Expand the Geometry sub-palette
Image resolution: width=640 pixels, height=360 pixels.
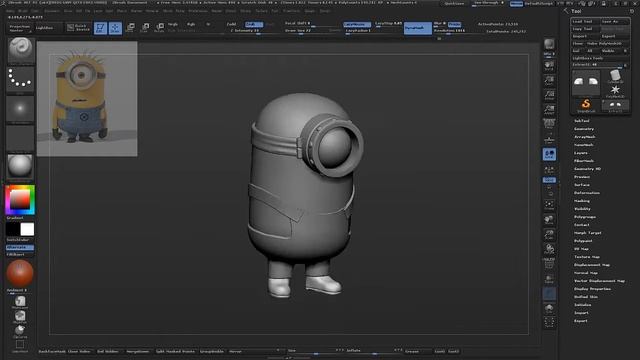(584, 129)
